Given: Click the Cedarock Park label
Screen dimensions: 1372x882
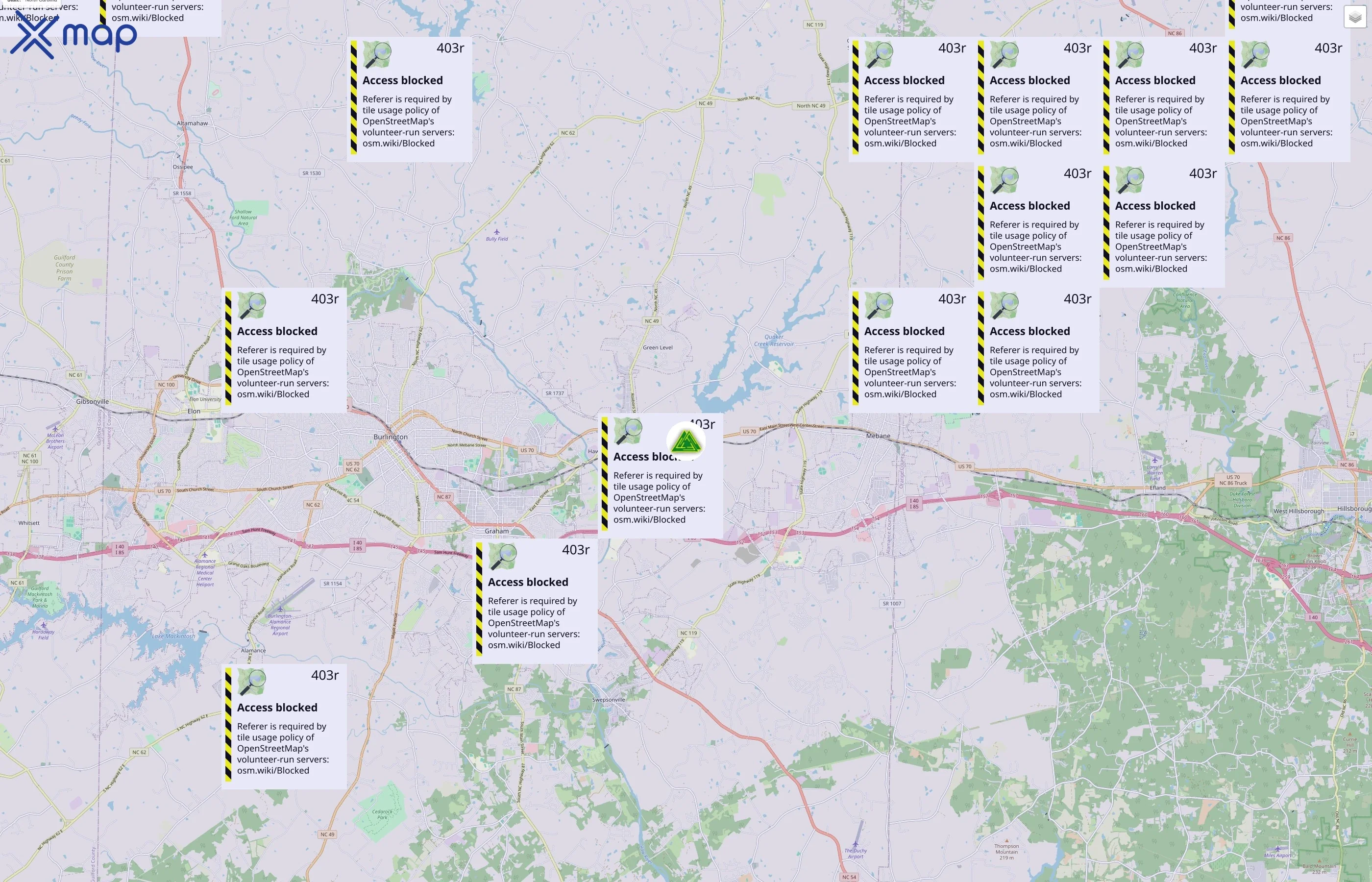Looking at the screenshot, I should pos(382,814).
